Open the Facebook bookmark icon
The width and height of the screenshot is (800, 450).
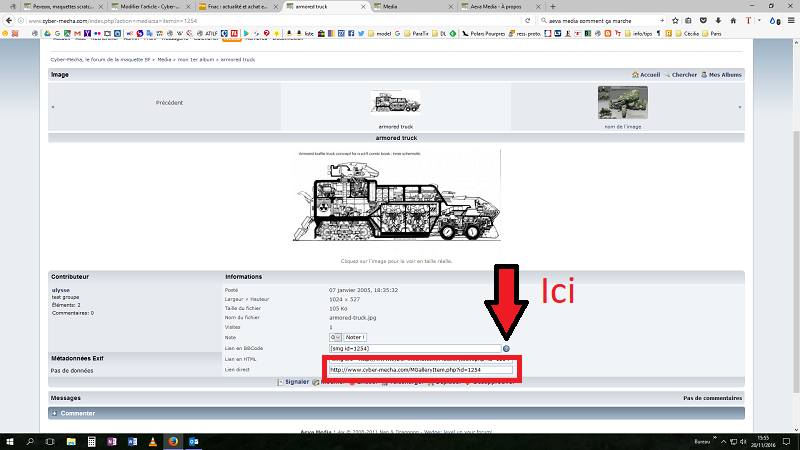point(351,34)
